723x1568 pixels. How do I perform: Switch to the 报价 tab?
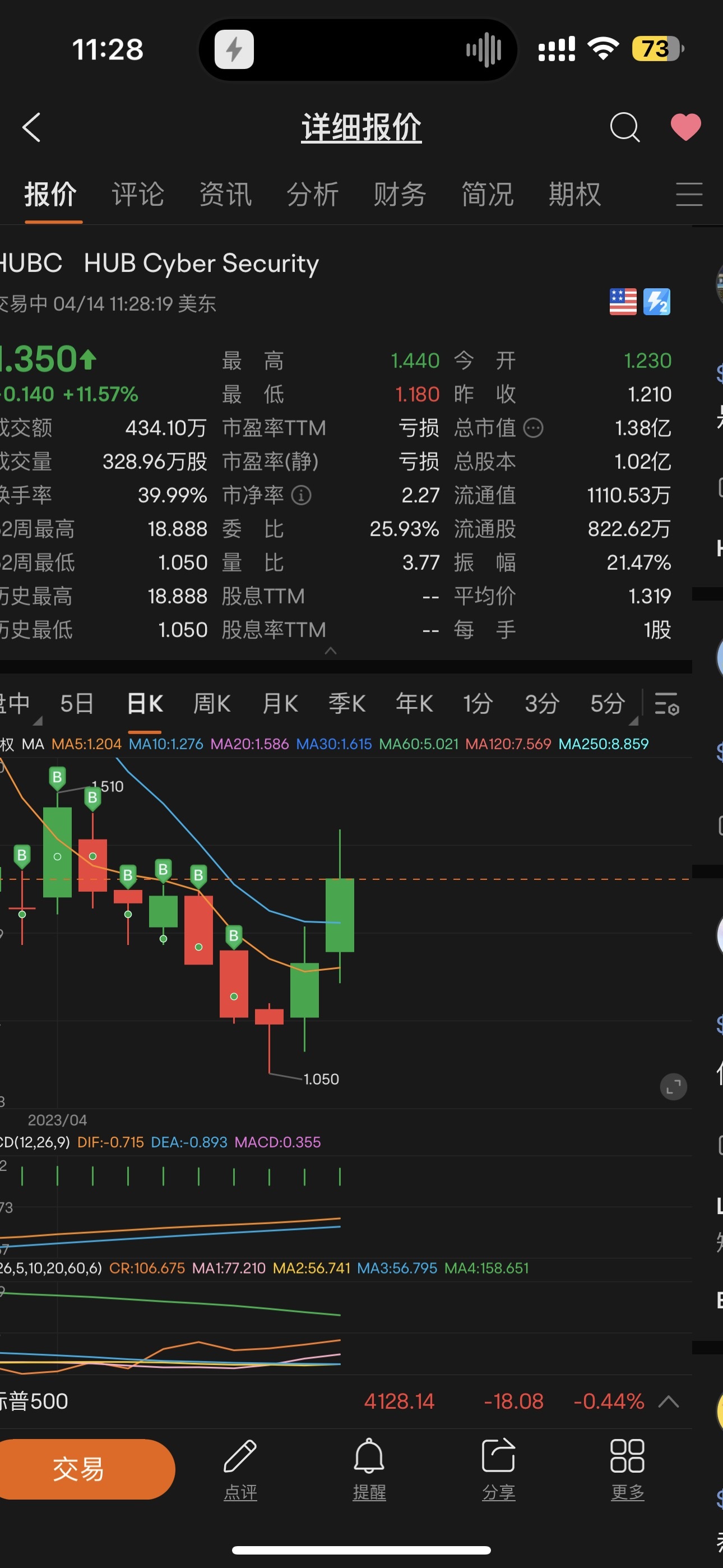coord(50,195)
